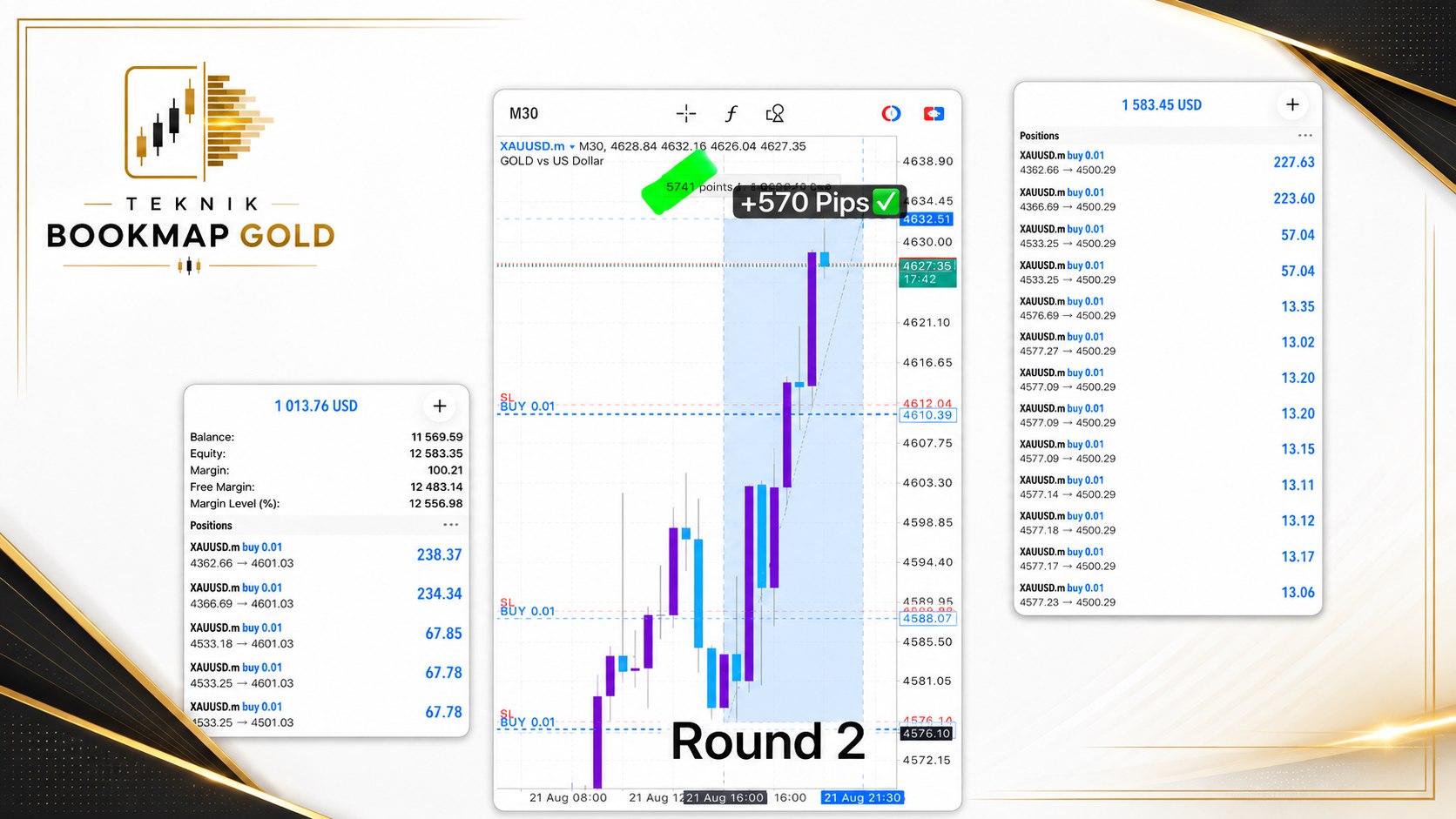Click the 4612.04 red SL price label
The image size is (1456, 819).
coord(927,403)
